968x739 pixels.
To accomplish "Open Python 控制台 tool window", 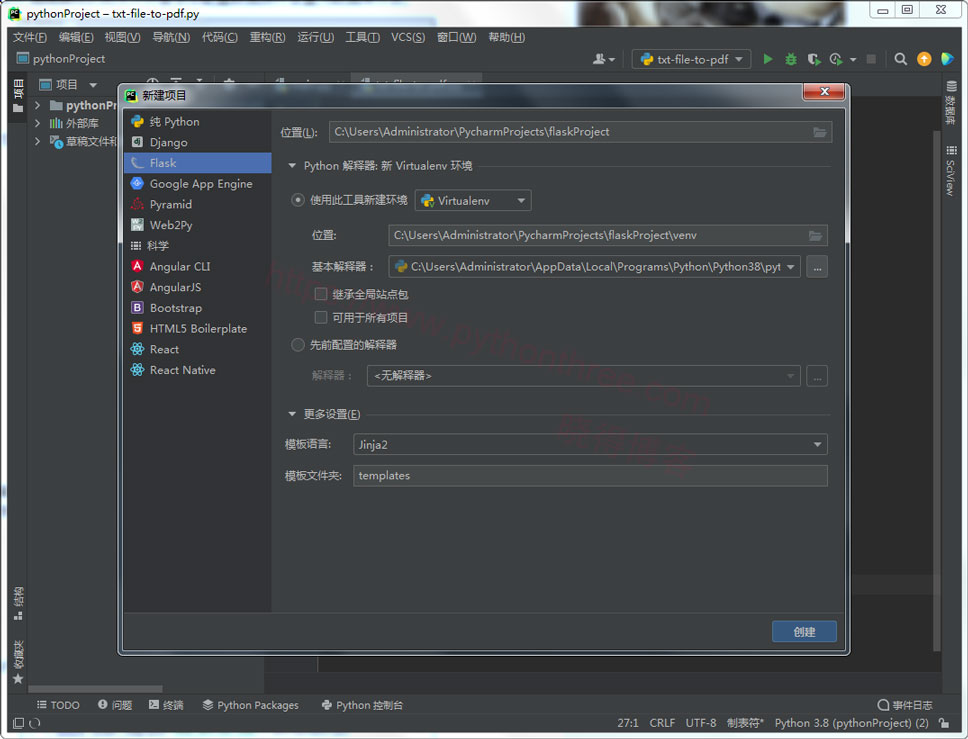I will click(x=362, y=705).
